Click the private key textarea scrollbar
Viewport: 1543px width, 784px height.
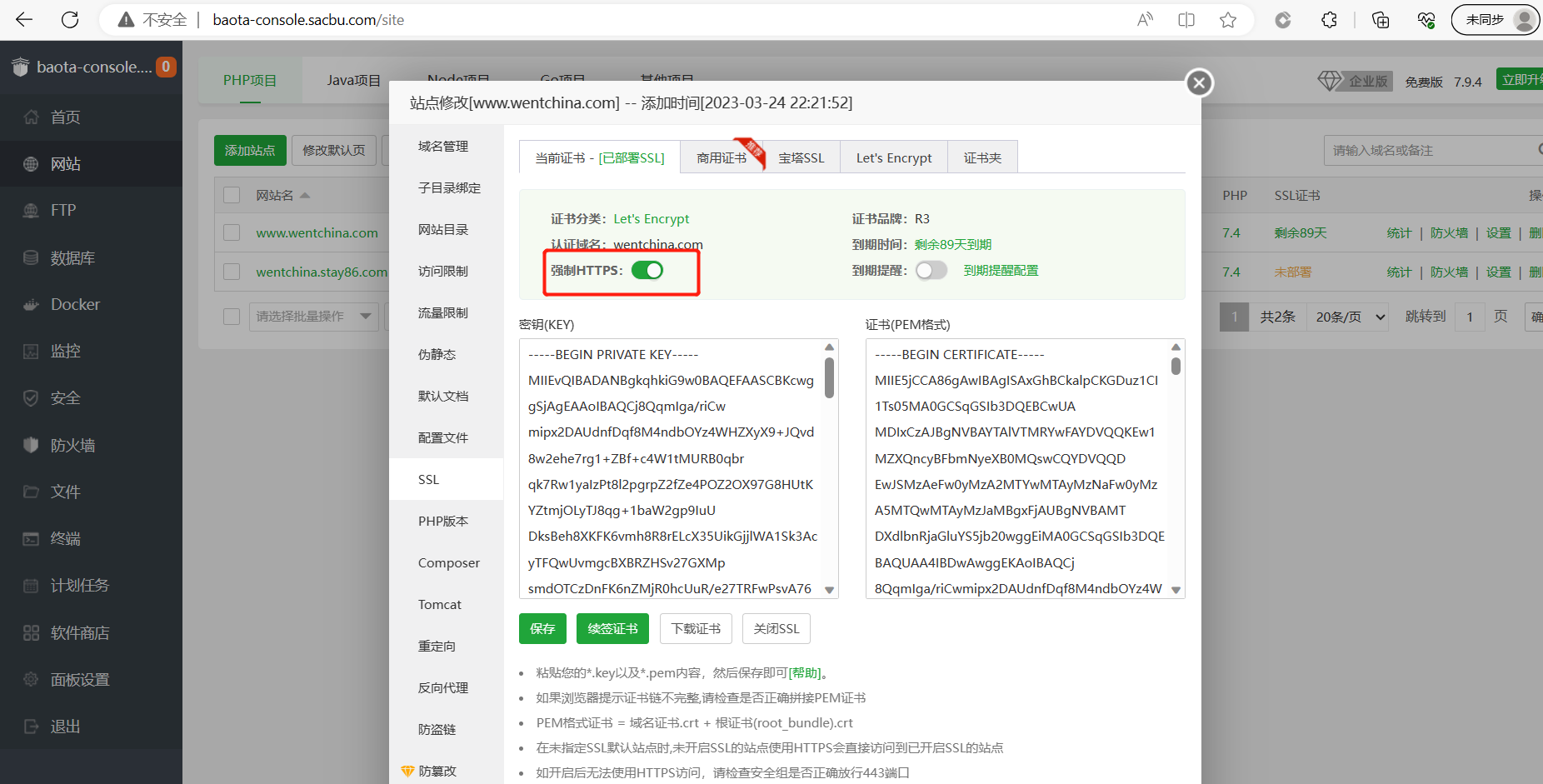tap(829, 378)
